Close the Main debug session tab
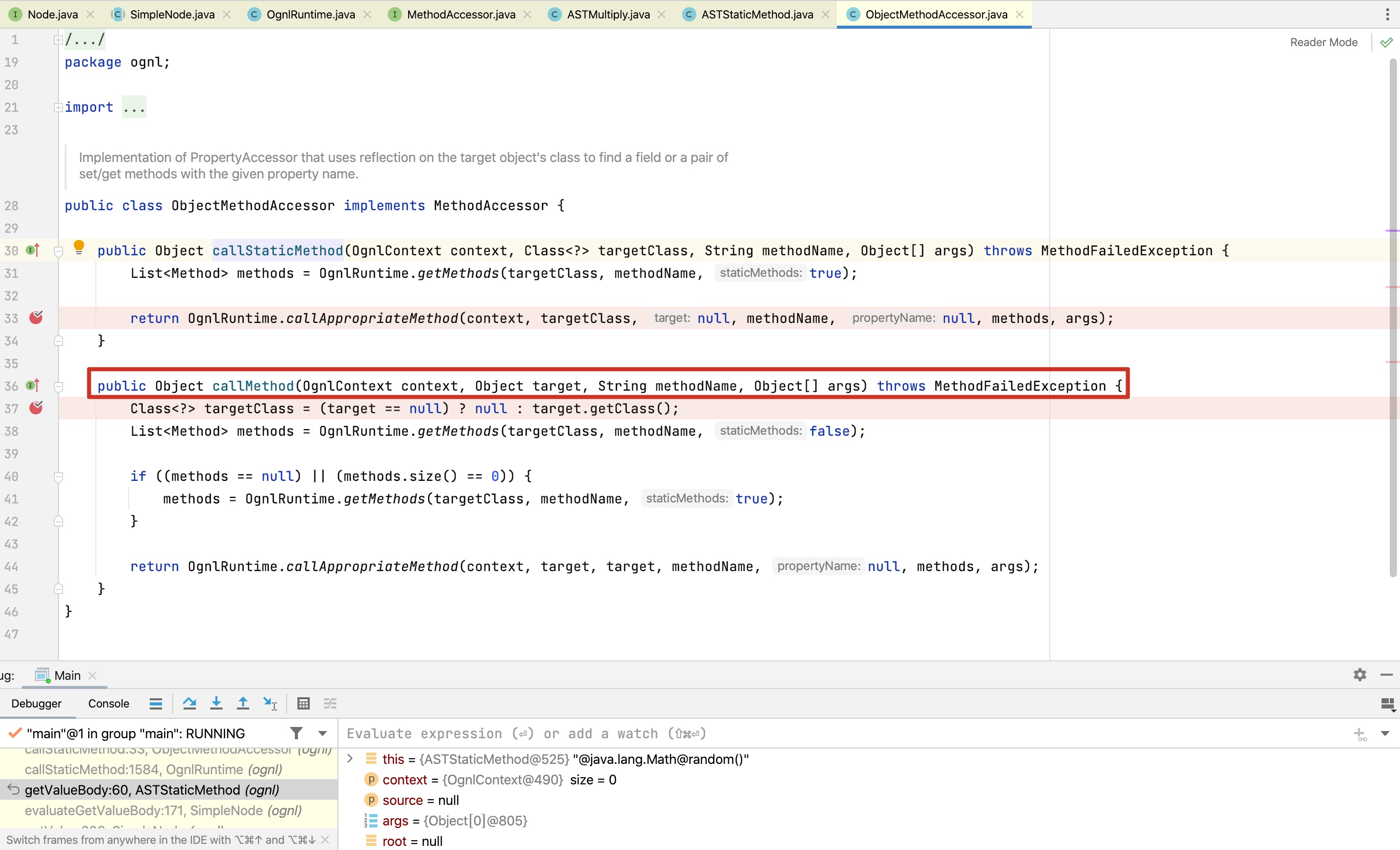The image size is (1400, 850). (x=93, y=675)
